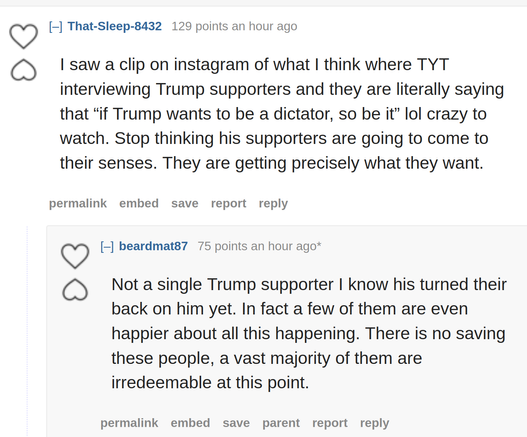Click embed under beardmat87's reply
Screen dimensions: 527x437
[x=190, y=423]
